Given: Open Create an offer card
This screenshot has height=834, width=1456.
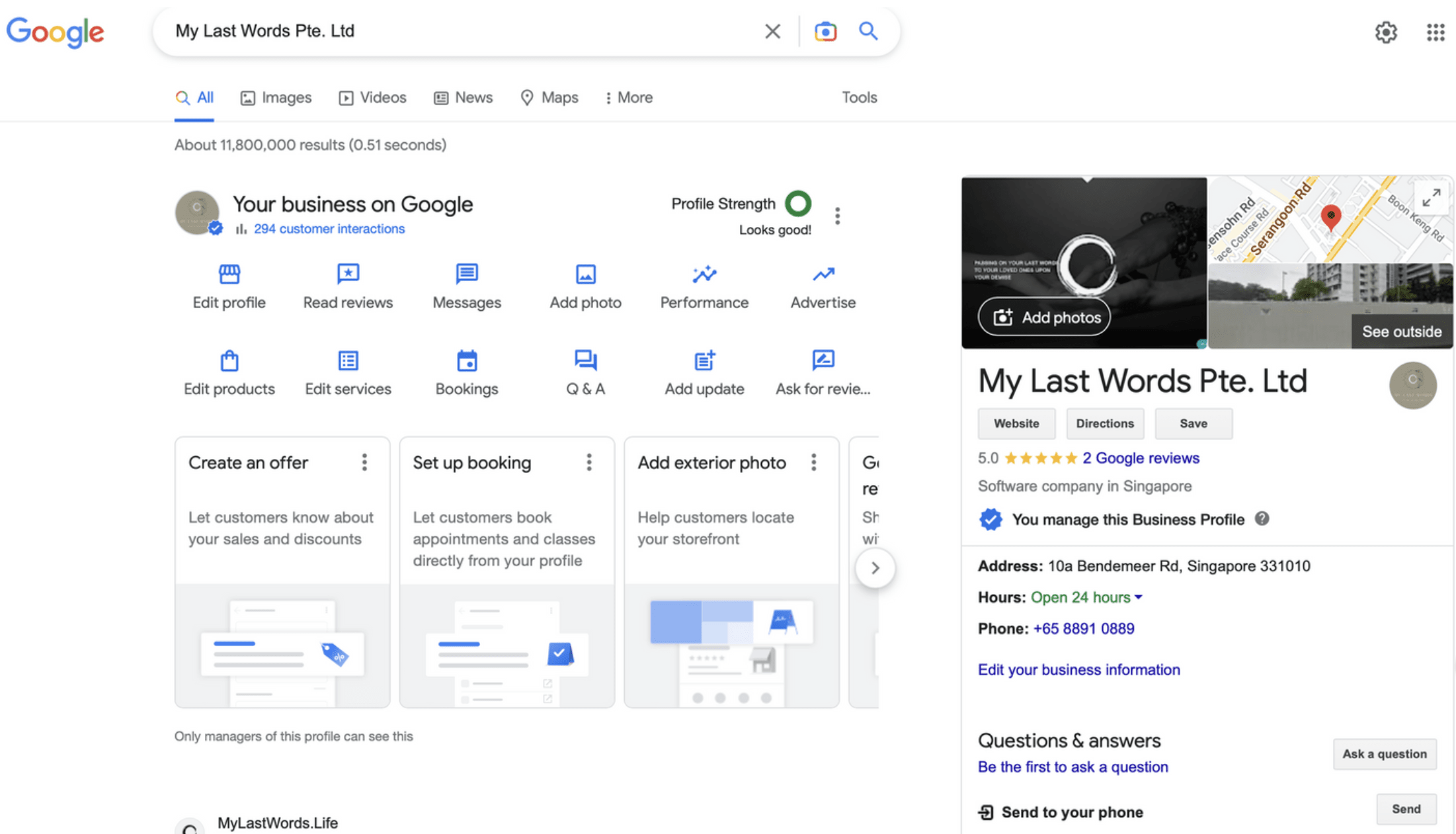Looking at the screenshot, I should [282, 572].
